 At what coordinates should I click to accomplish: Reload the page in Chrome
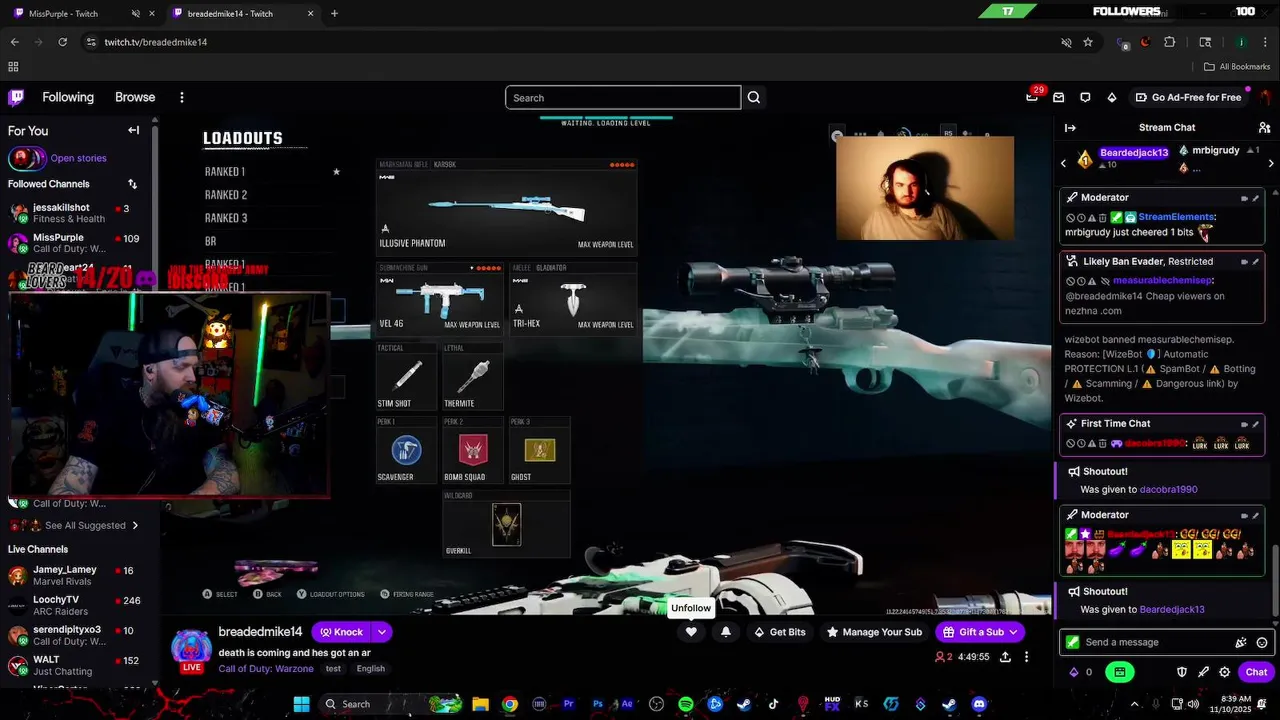(63, 42)
